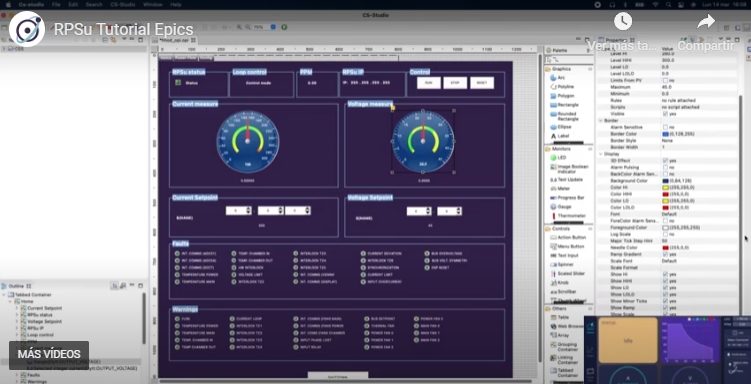Toggle the Alarm Pulsing checkbox
Image resolution: width=751 pixels, height=384 pixels.
(x=665, y=168)
